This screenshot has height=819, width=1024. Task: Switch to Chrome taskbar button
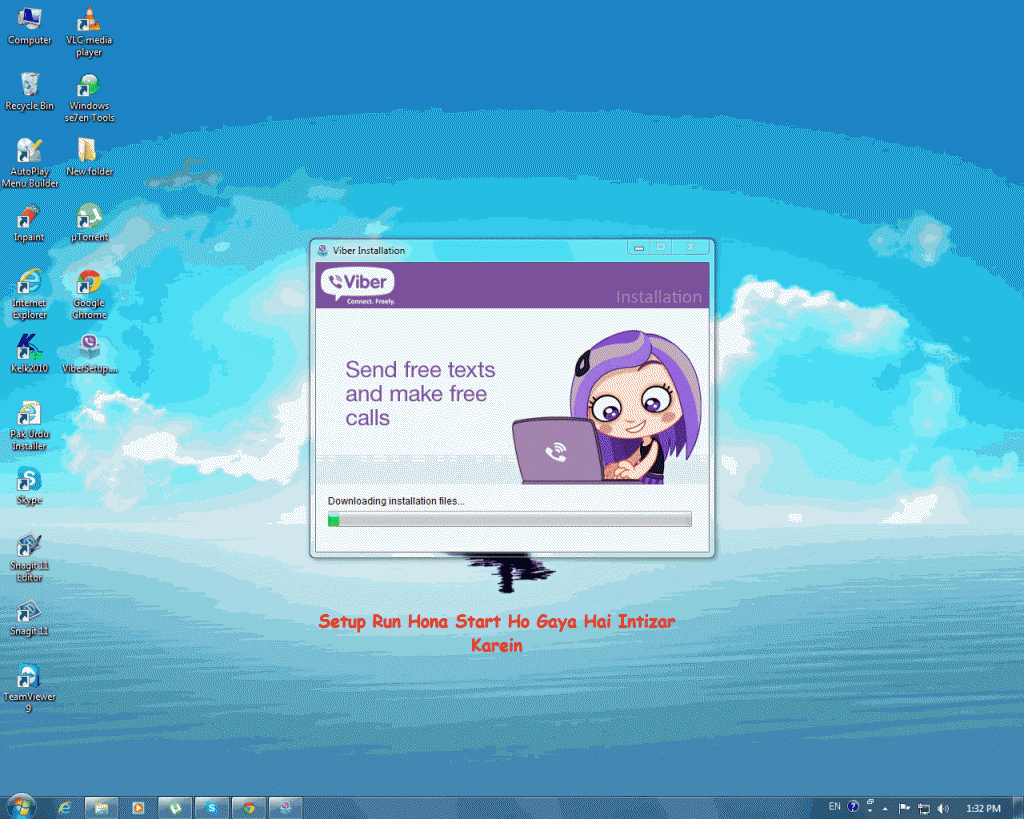(249, 808)
